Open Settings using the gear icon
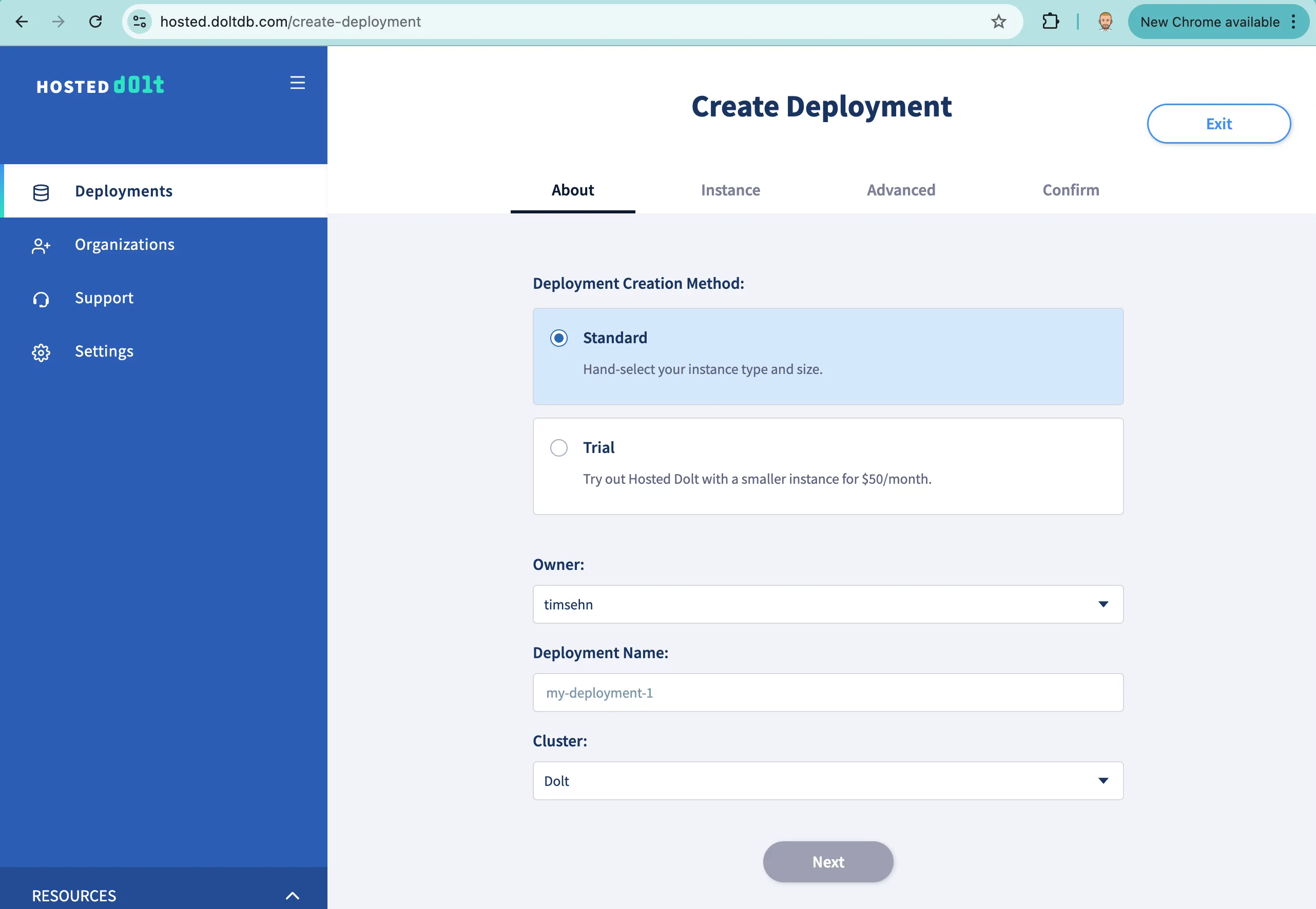The width and height of the screenshot is (1316, 909). tap(41, 352)
